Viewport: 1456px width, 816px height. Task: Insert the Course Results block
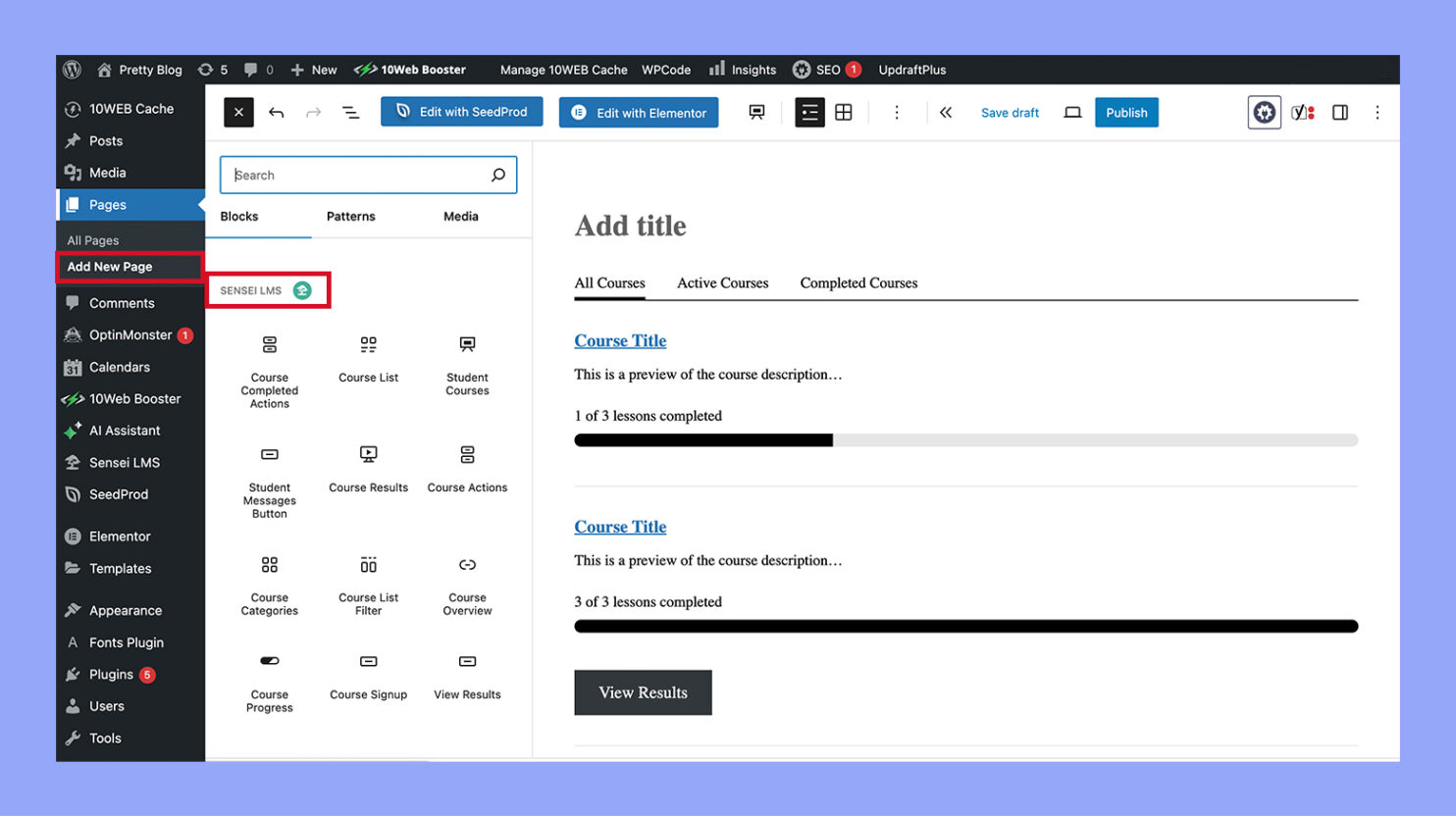(368, 466)
